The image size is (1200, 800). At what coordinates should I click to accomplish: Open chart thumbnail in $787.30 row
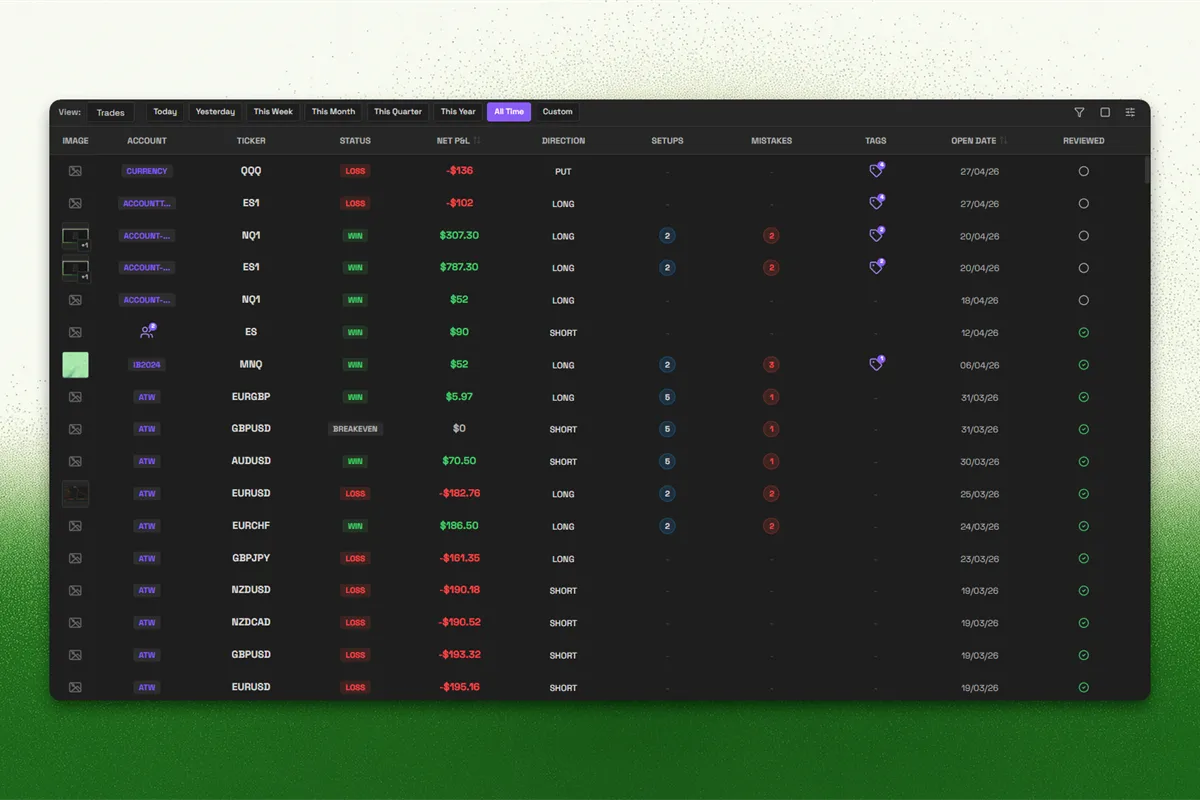point(76,269)
